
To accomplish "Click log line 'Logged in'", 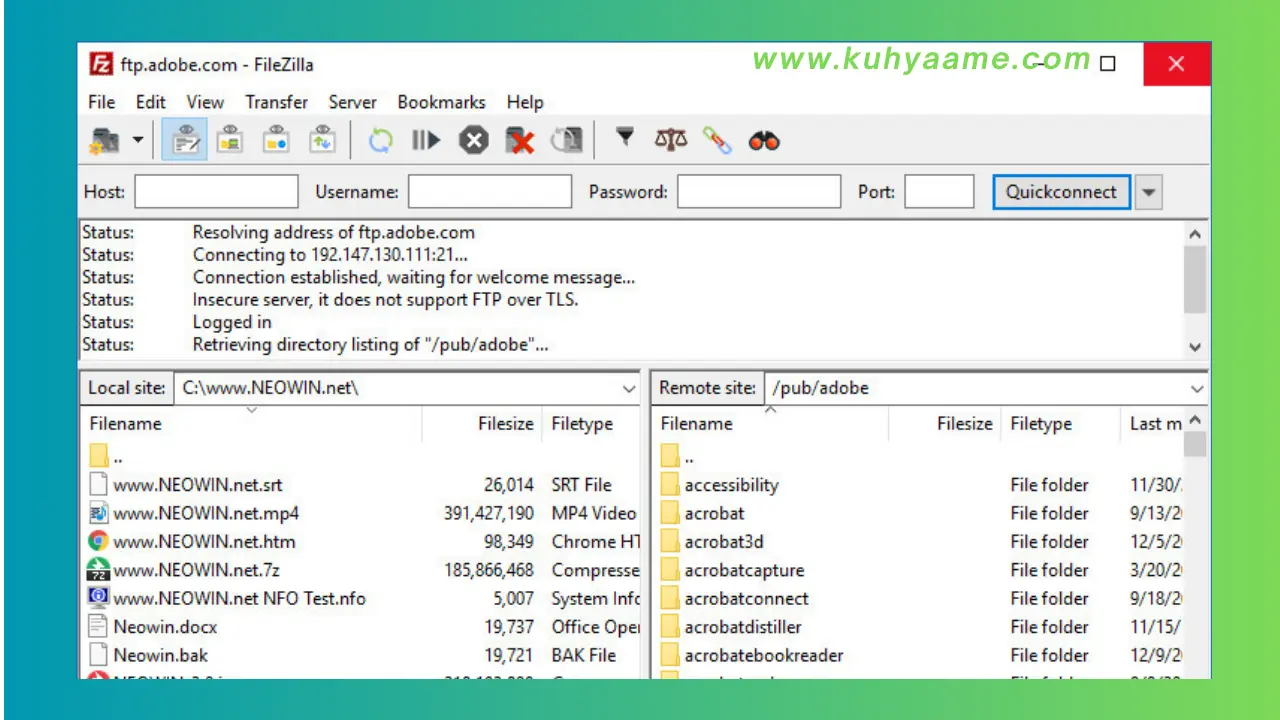I will tap(232, 322).
